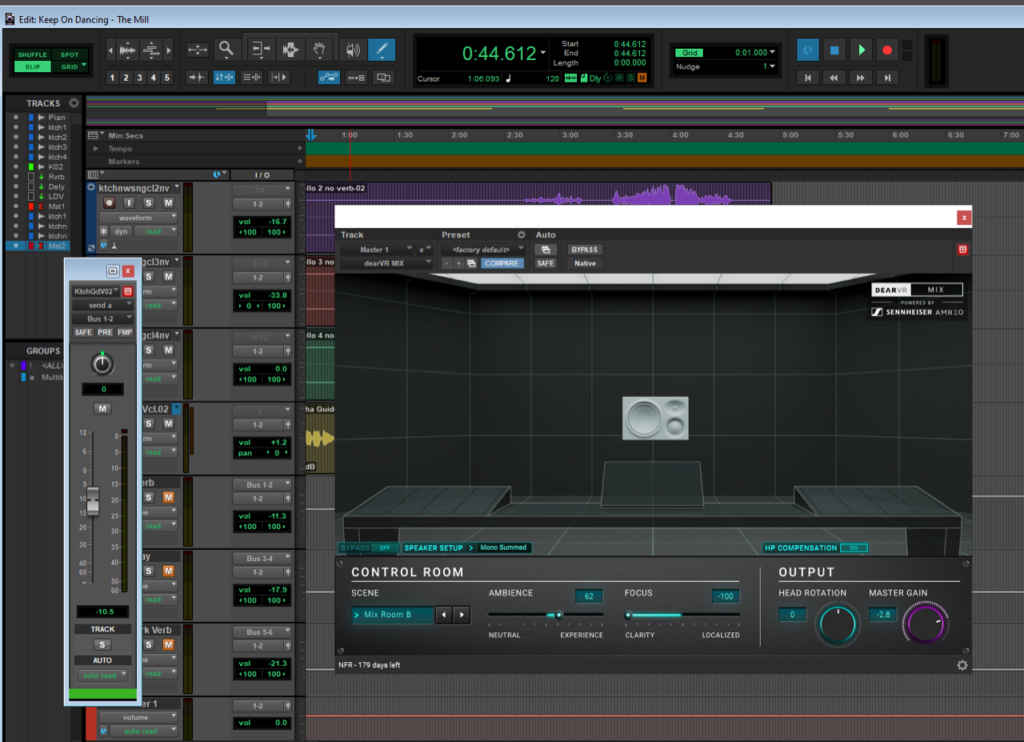
Task: Open waveform track view selector
Action: (137, 218)
